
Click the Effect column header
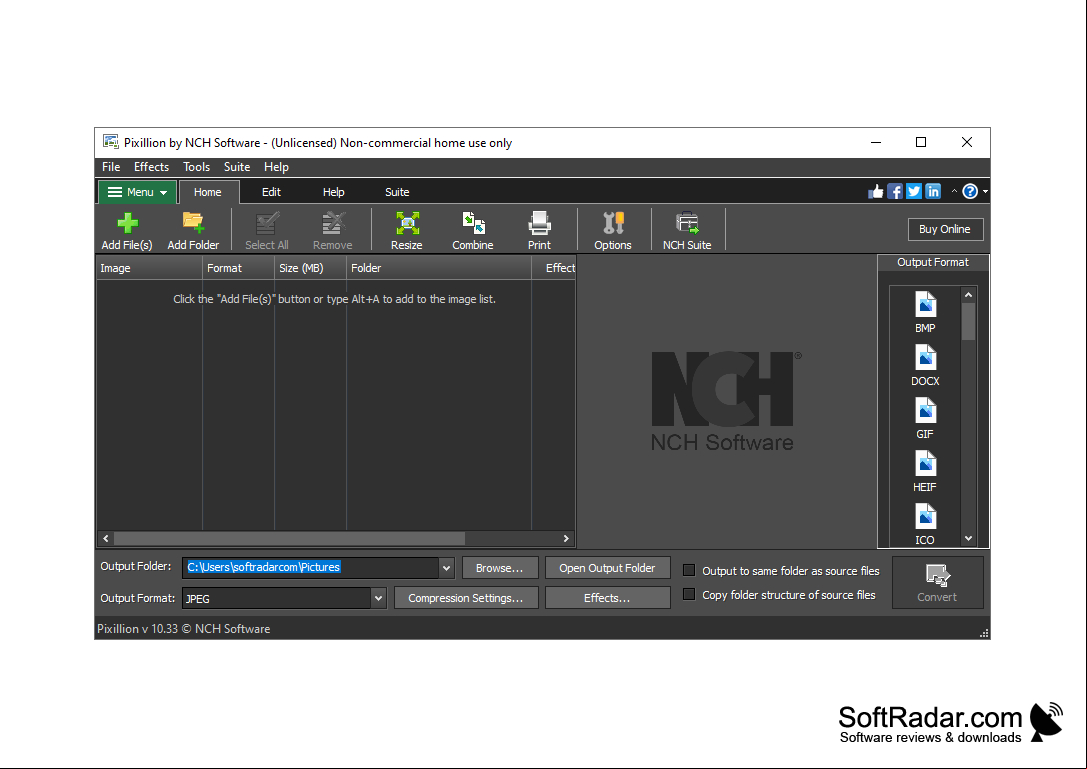click(554, 268)
